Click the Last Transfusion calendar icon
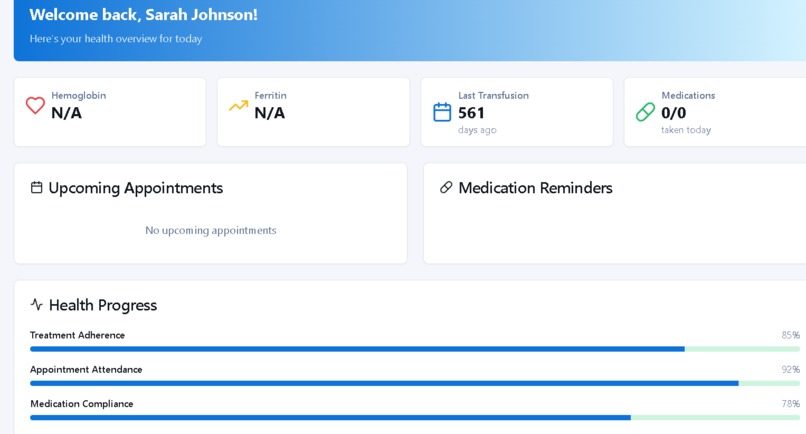 pos(442,112)
